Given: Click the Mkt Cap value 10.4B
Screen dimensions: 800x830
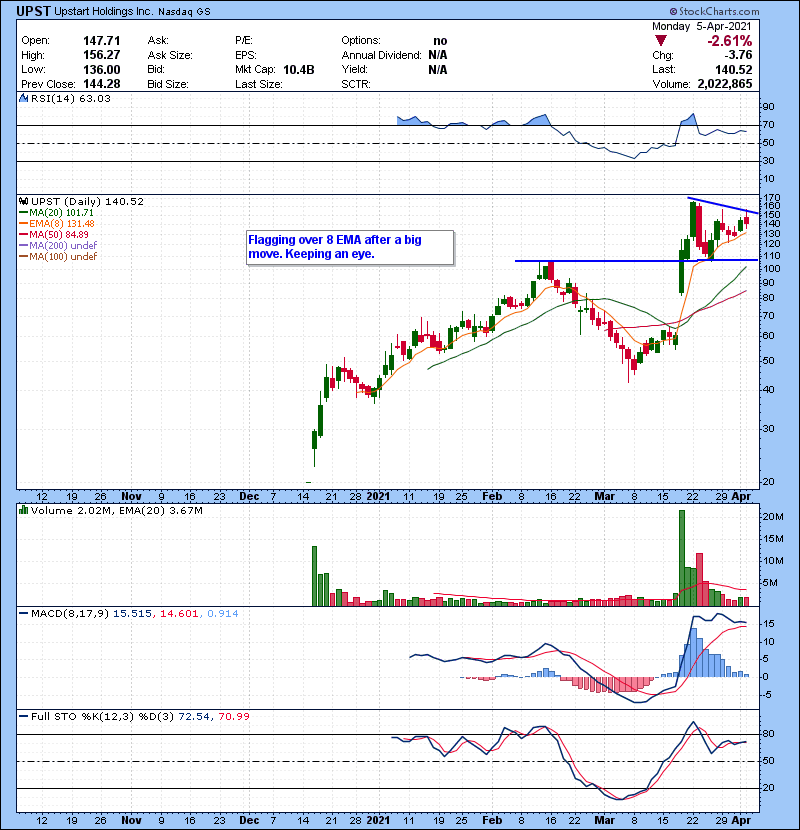Looking at the screenshot, I should [x=299, y=70].
